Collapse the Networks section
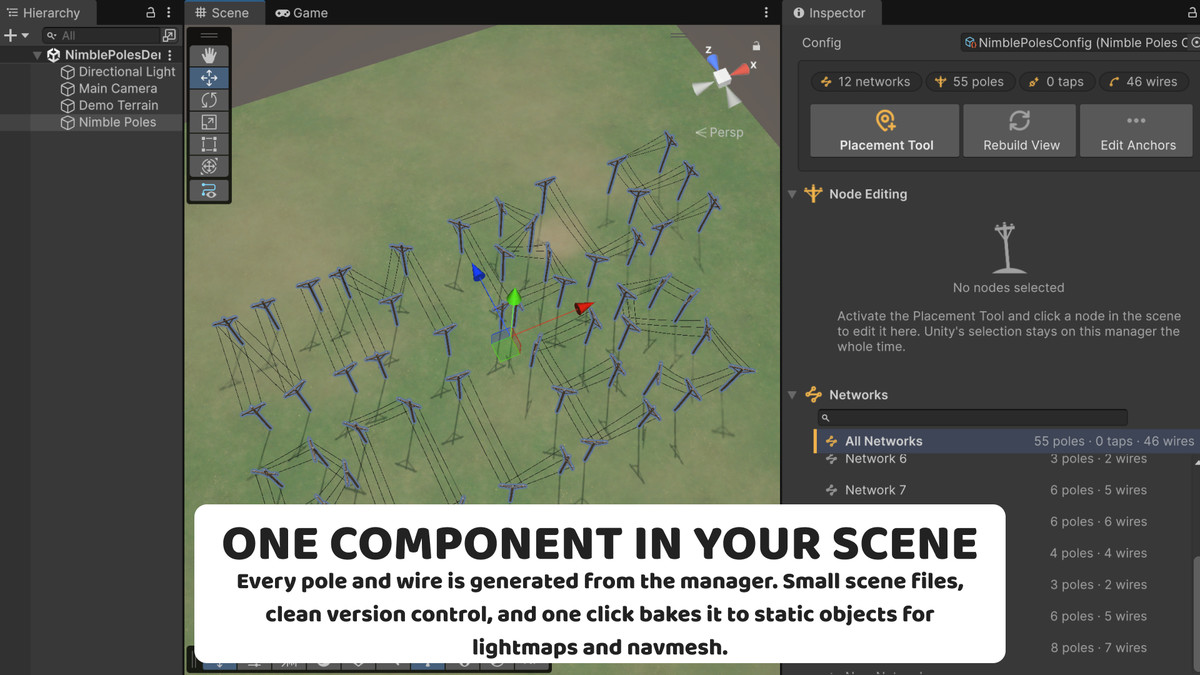The height and width of the screenshot is (675, 1200). coord(792,395)
